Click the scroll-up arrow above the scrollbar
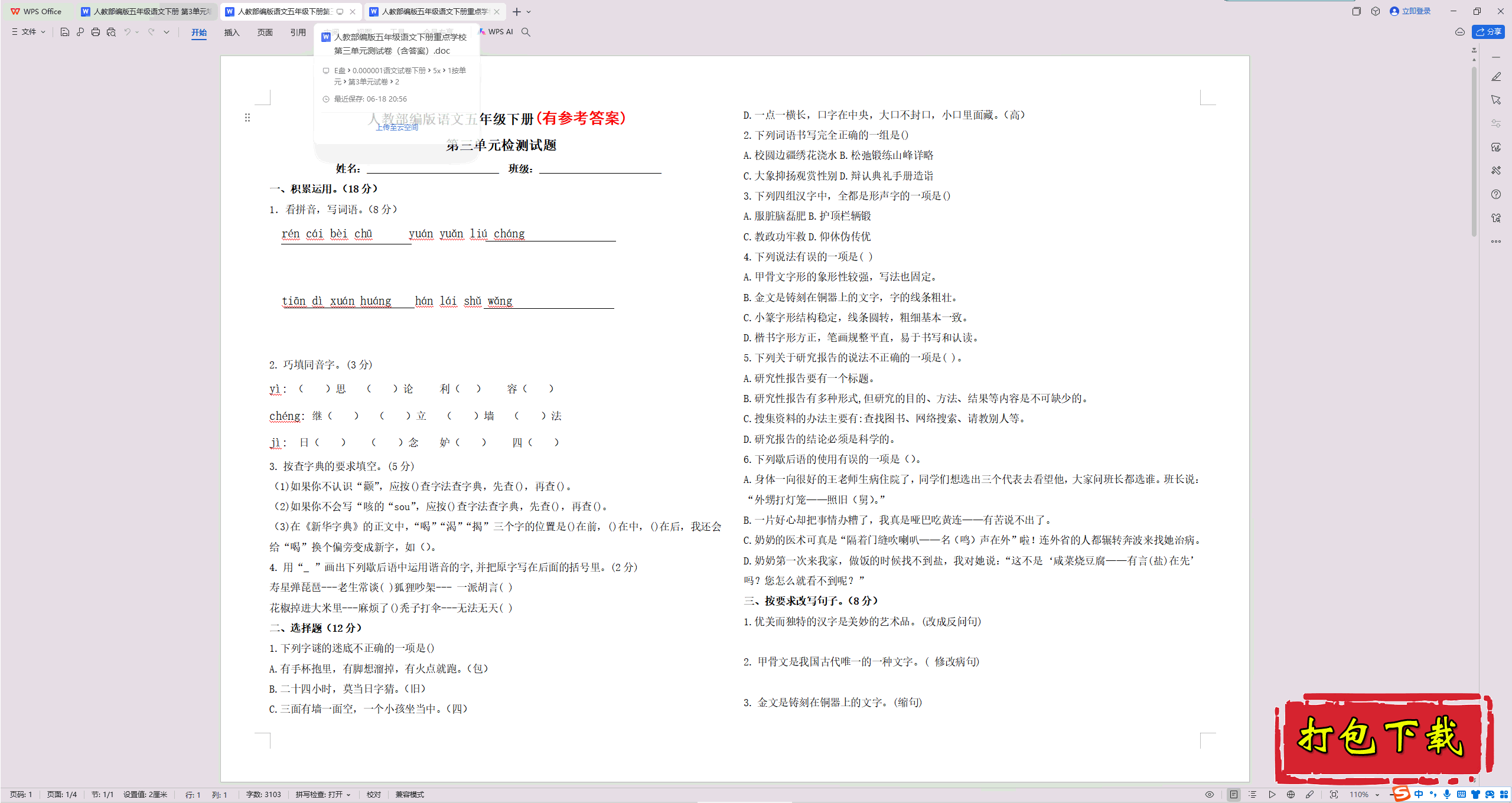 (1474, 60)
